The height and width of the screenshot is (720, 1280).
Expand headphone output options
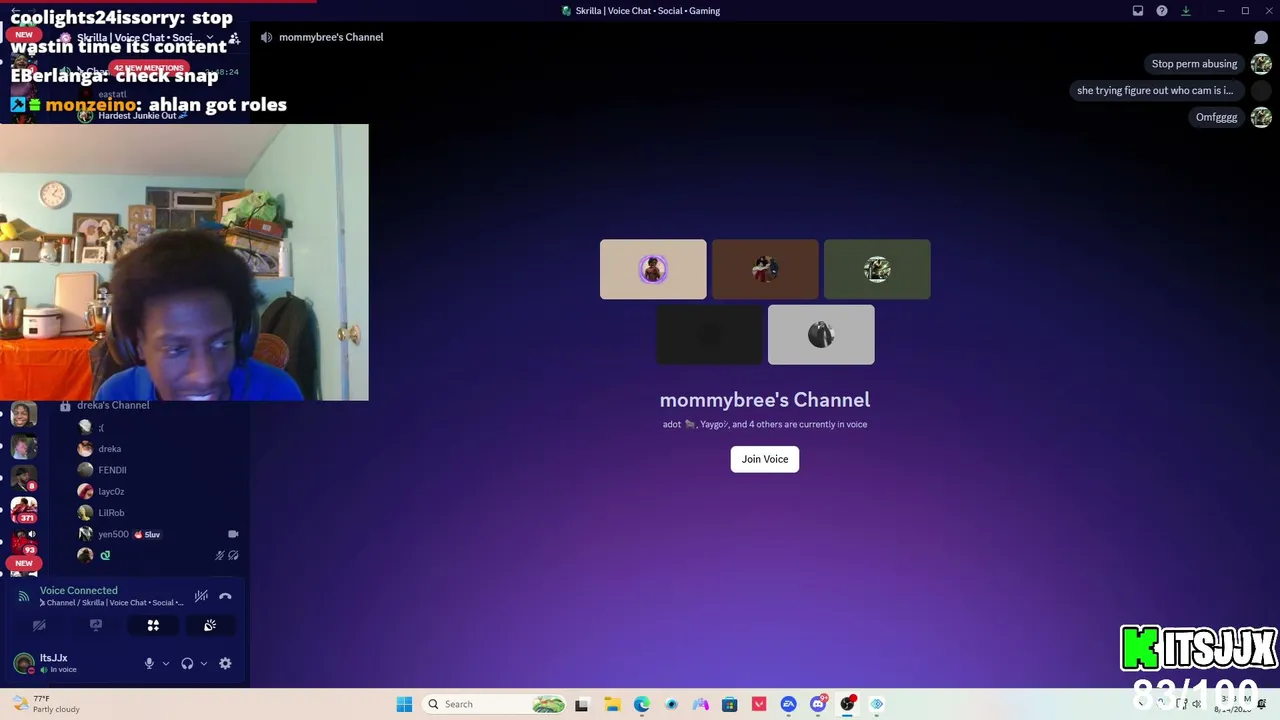coord(204,663)
